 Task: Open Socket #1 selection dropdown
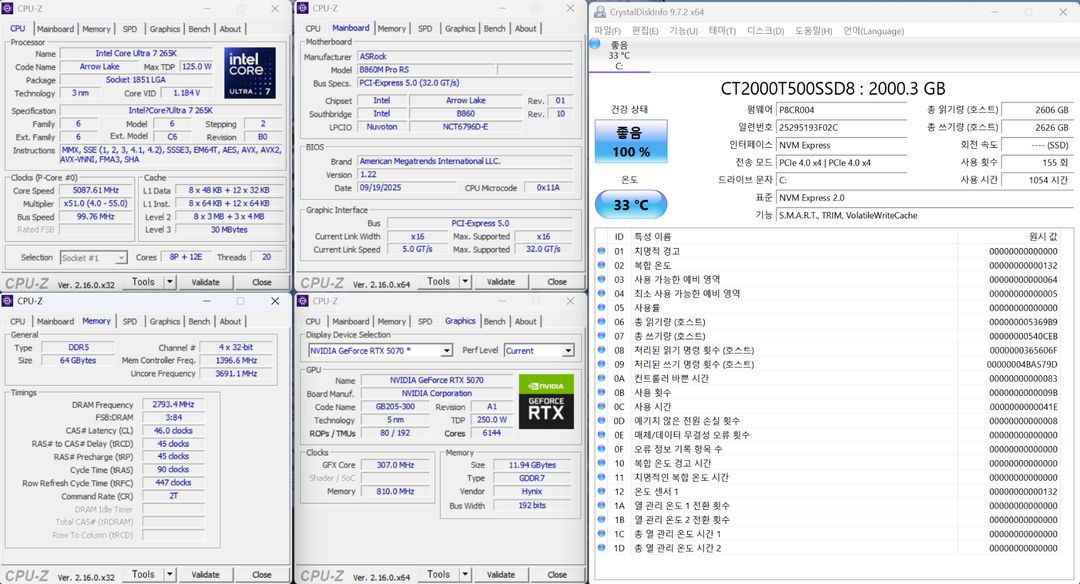tap(121, 258)
